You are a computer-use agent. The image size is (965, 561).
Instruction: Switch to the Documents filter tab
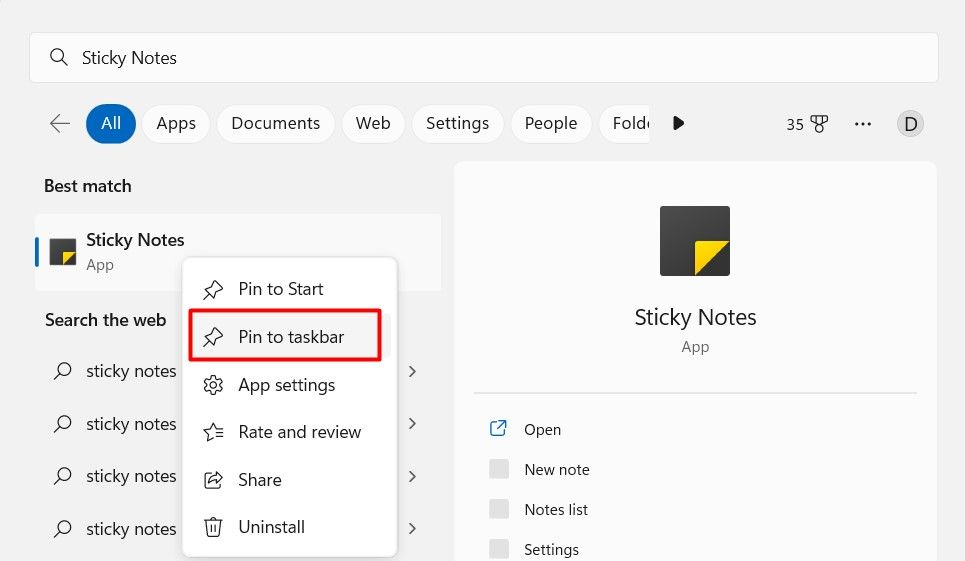(276, 124)
